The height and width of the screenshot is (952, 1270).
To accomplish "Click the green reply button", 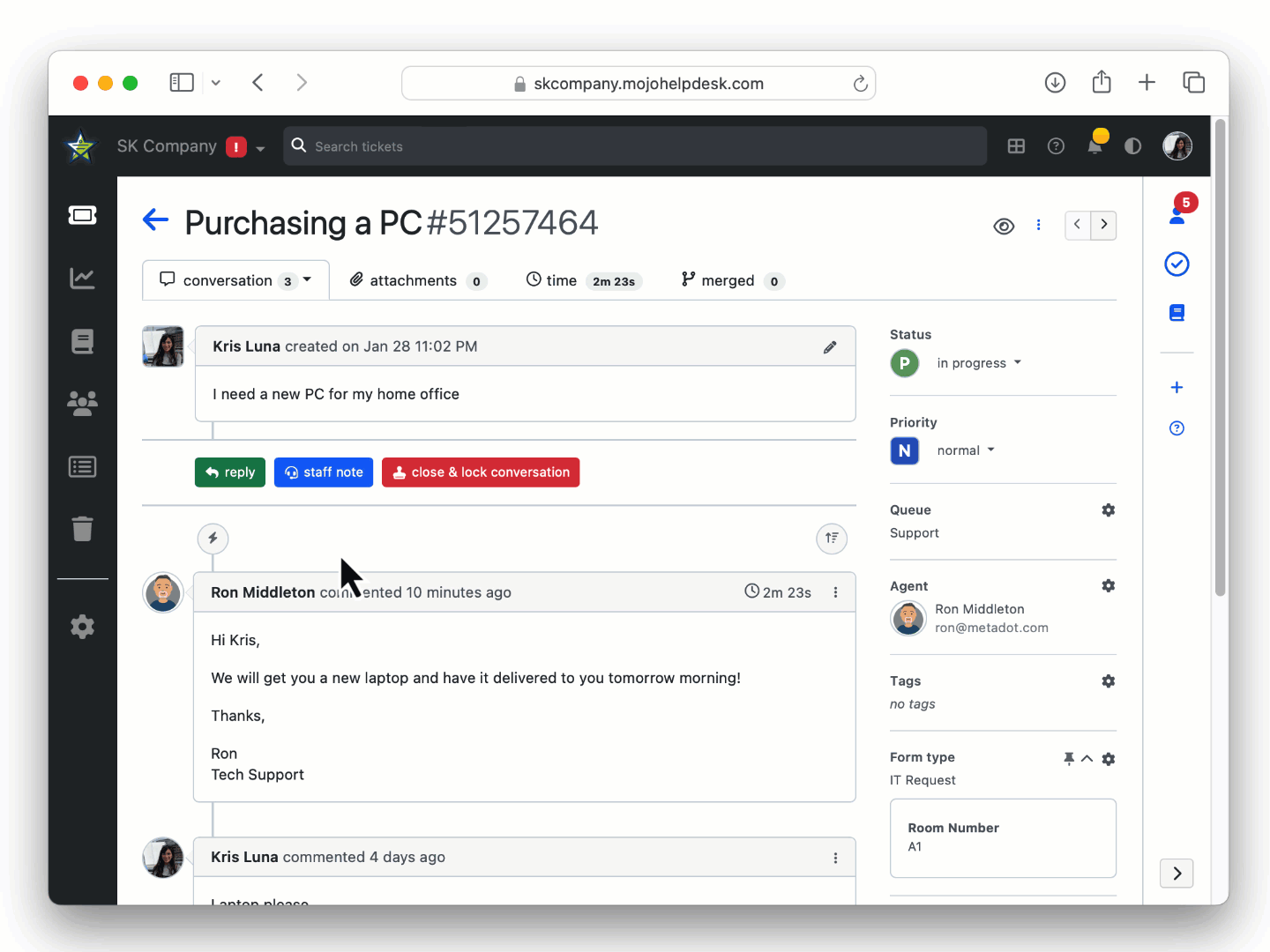I will point(230,472).
